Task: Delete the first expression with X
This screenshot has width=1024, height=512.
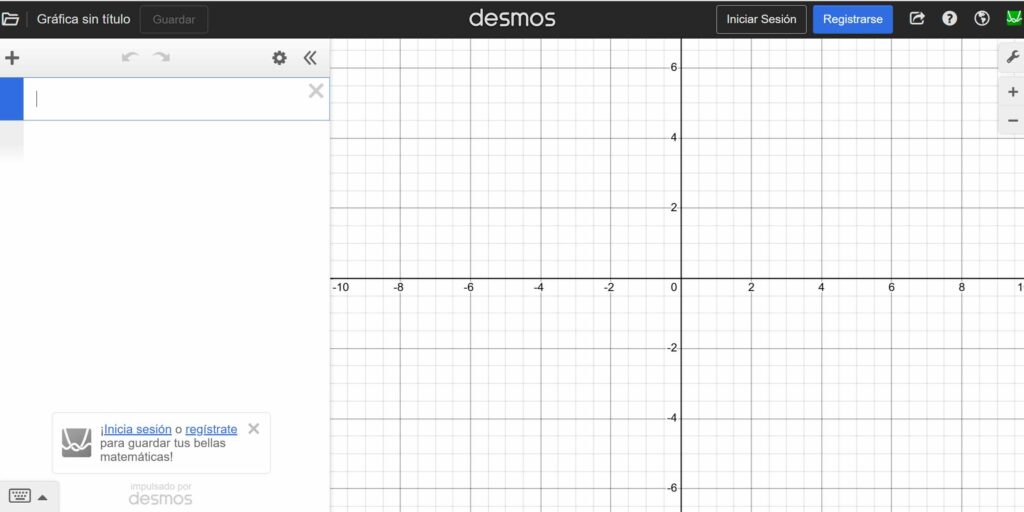Action: (316, 91)
